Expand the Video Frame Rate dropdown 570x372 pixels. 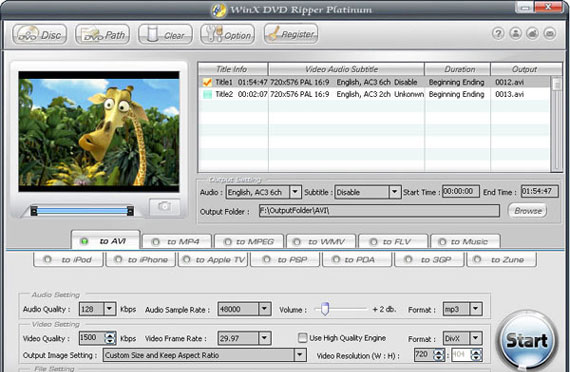click(265, 338)
